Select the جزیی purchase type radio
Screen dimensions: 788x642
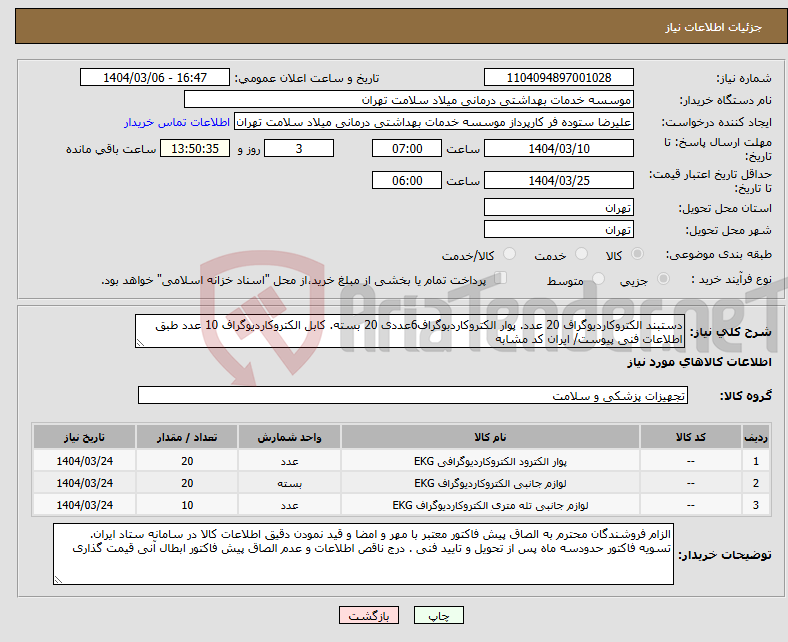click(x=663, y=279)
